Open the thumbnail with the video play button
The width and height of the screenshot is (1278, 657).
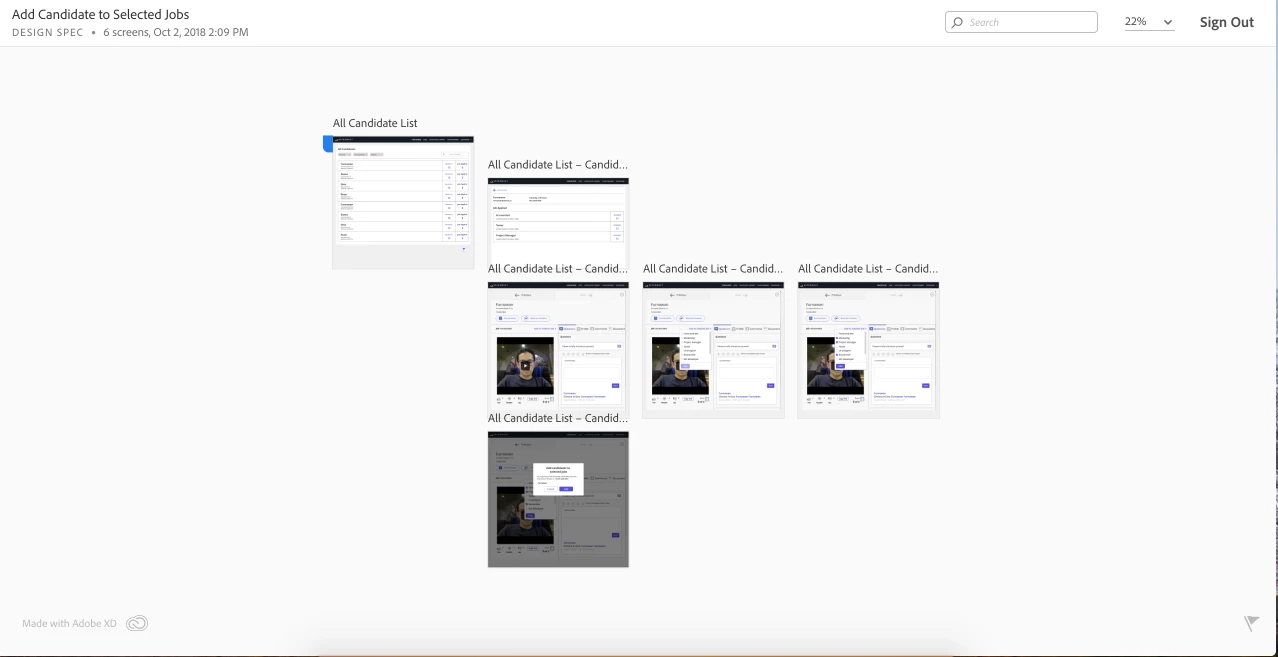[558, 346]
